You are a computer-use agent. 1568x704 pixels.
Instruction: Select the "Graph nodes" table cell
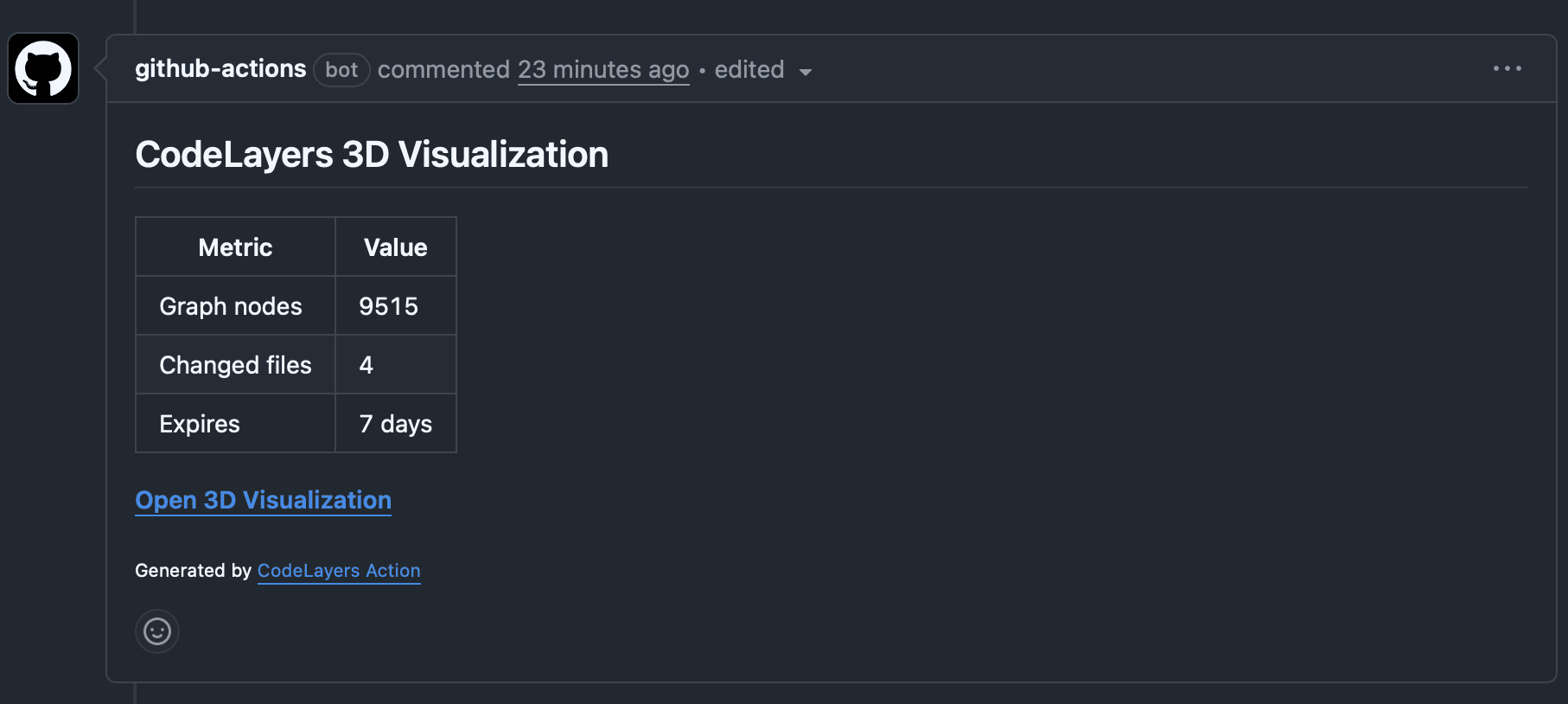point(230,305)
